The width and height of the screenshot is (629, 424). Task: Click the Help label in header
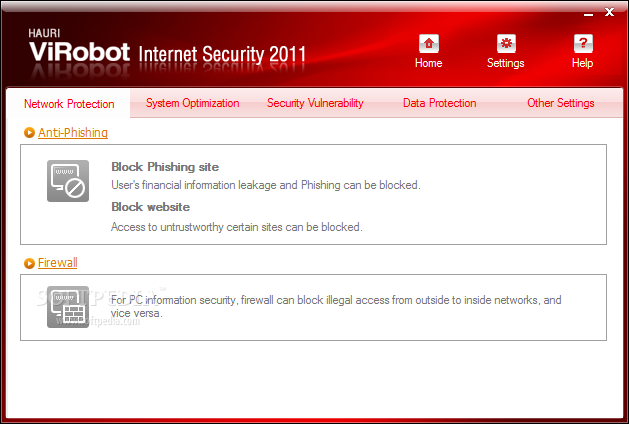[x=582, y=63]
